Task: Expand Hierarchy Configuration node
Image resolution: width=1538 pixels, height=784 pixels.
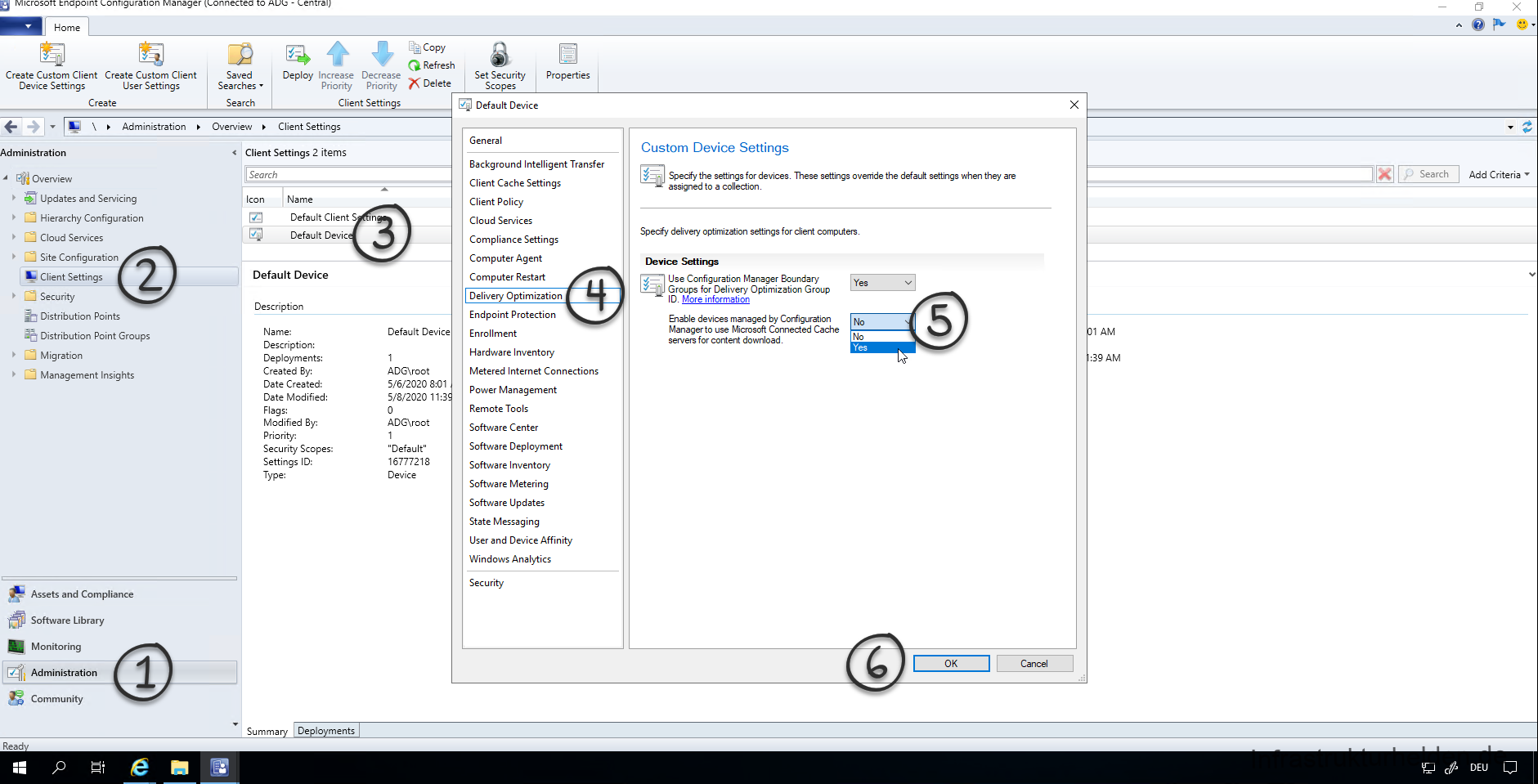Action: [x=14, y=217]
